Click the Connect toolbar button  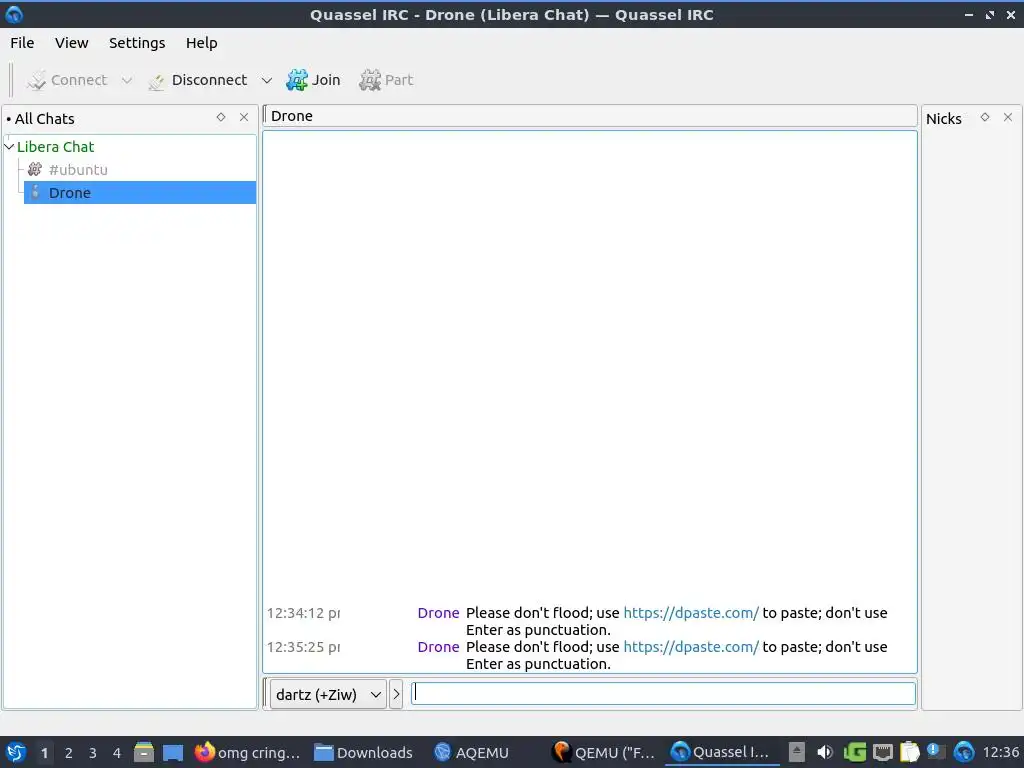pos(67,80)
